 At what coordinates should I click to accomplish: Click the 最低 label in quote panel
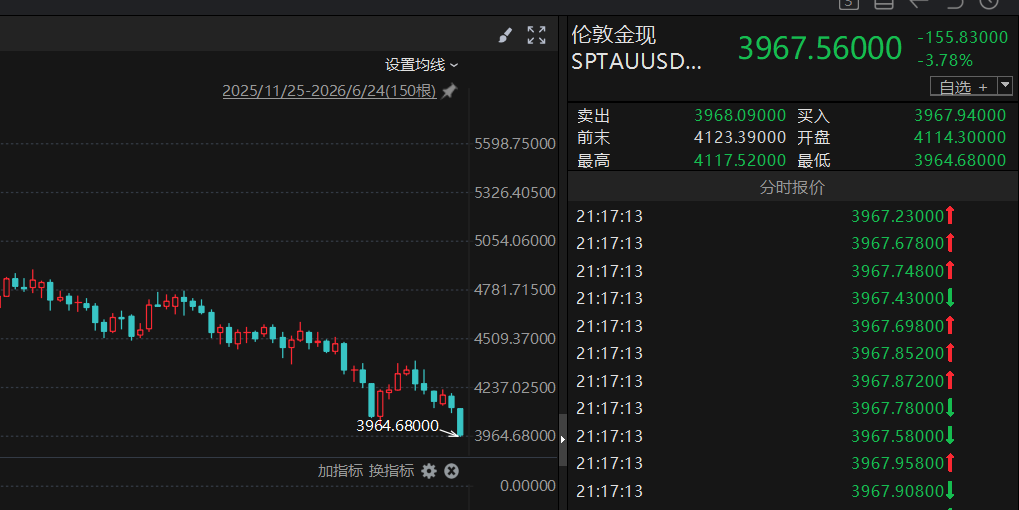coord(814,160)
